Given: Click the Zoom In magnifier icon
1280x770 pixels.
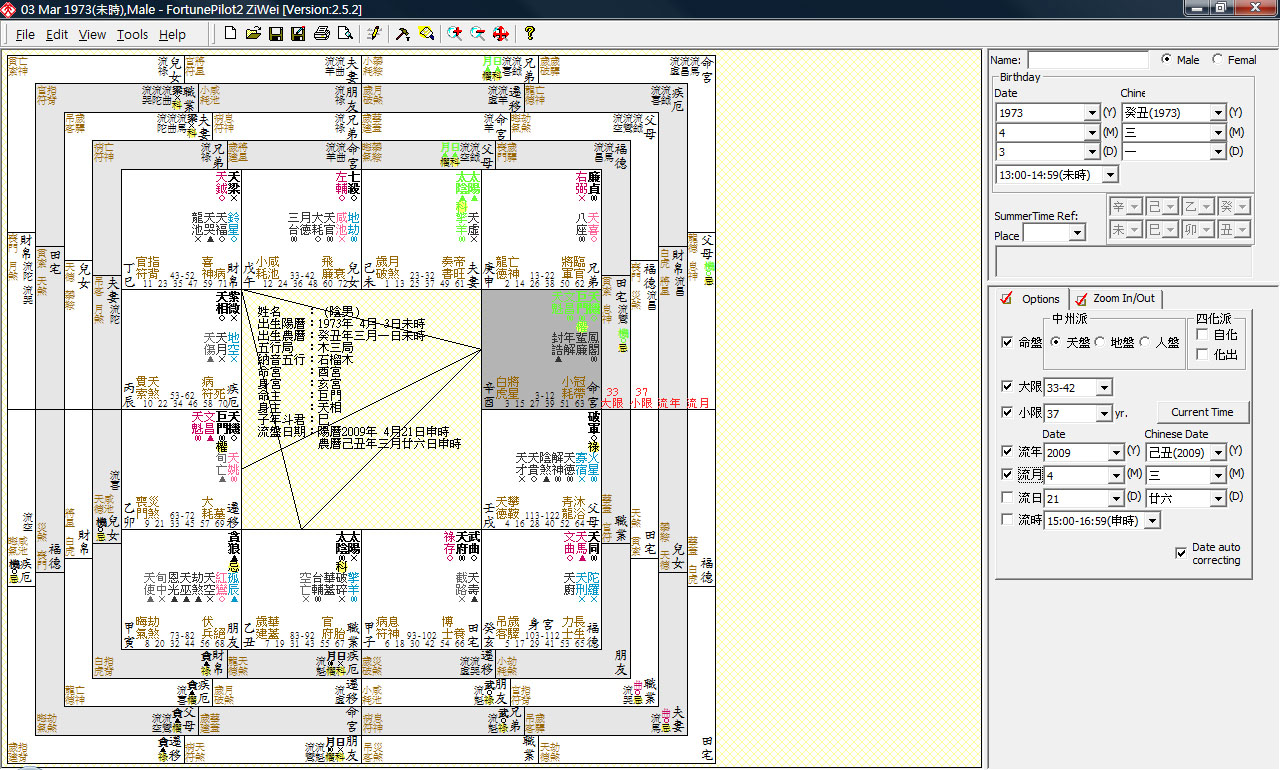Looking at the screenshot, I should [x=455, y=34].
